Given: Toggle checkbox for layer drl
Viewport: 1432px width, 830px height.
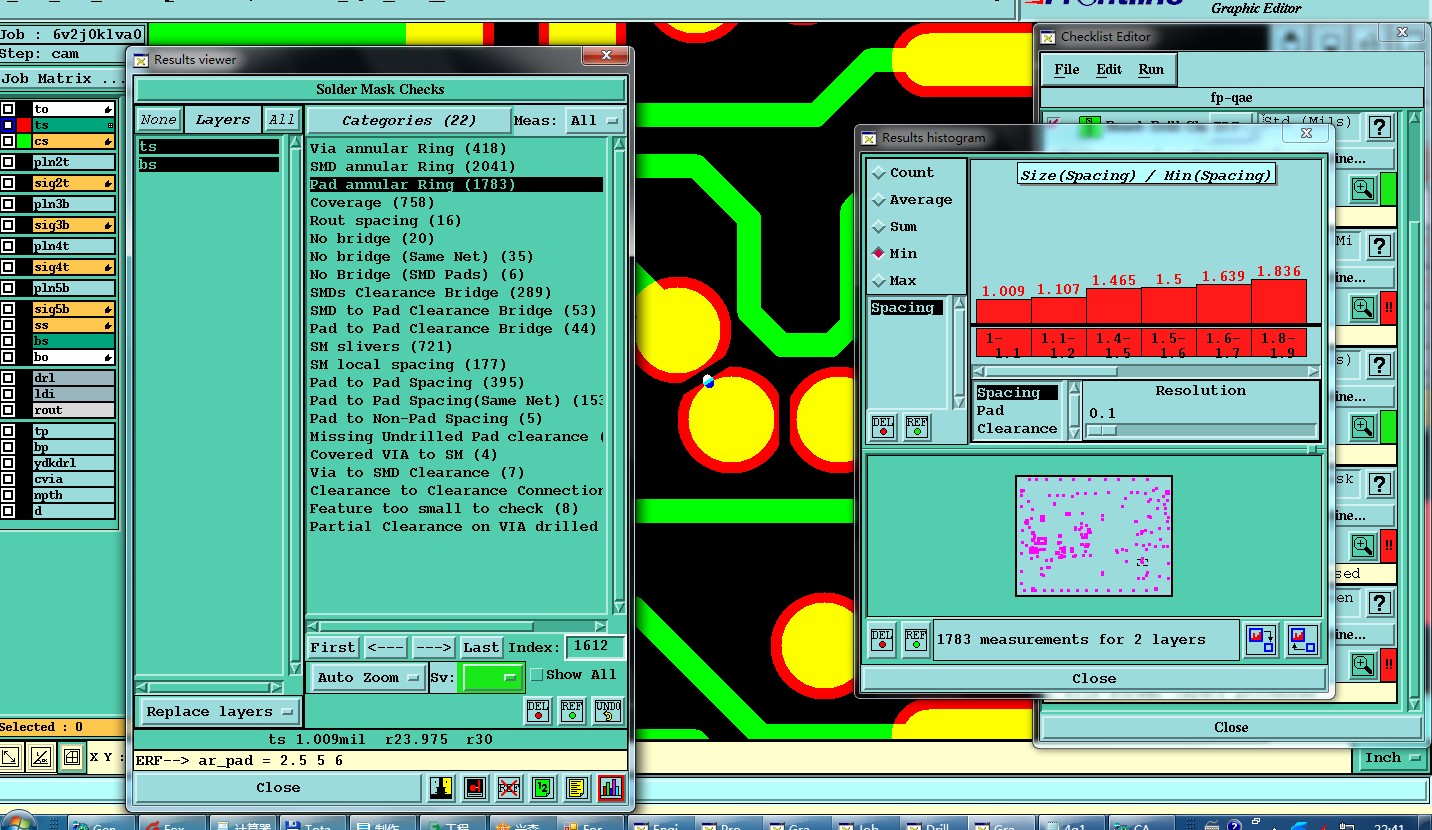Looking at the screenshot, I should pos(8,378).
